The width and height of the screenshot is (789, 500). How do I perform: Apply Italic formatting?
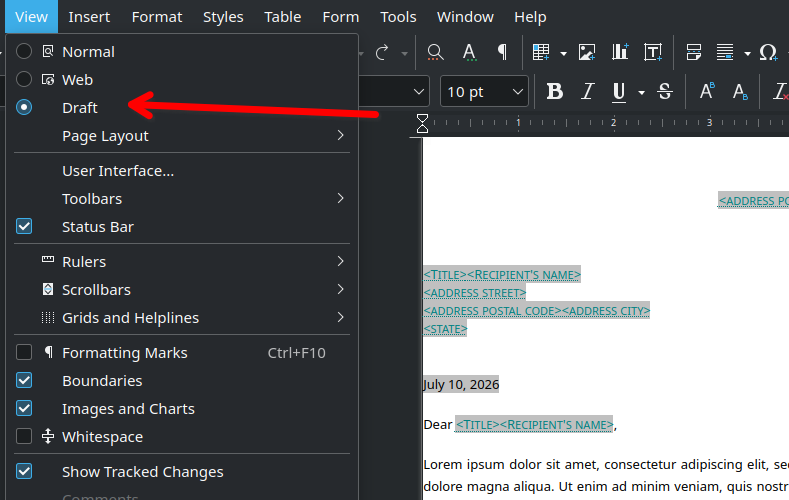click(x=587, y=92)
